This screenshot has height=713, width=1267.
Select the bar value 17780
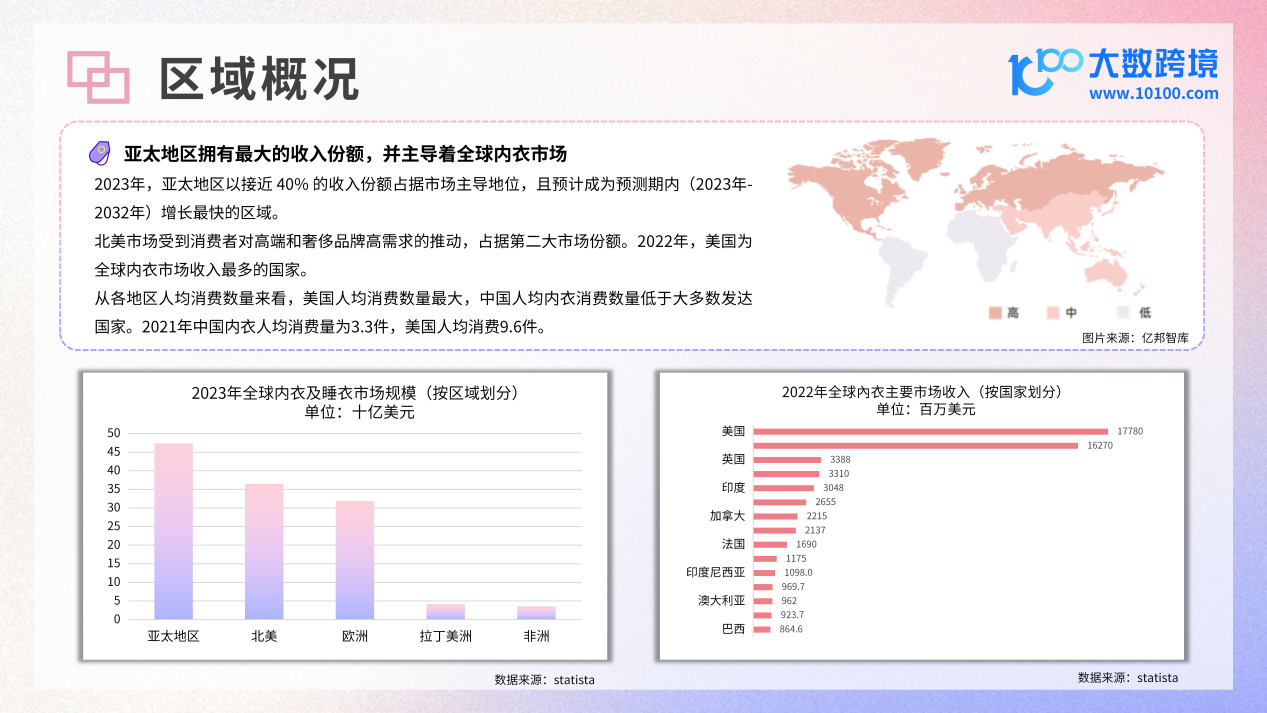[1130, 431]
